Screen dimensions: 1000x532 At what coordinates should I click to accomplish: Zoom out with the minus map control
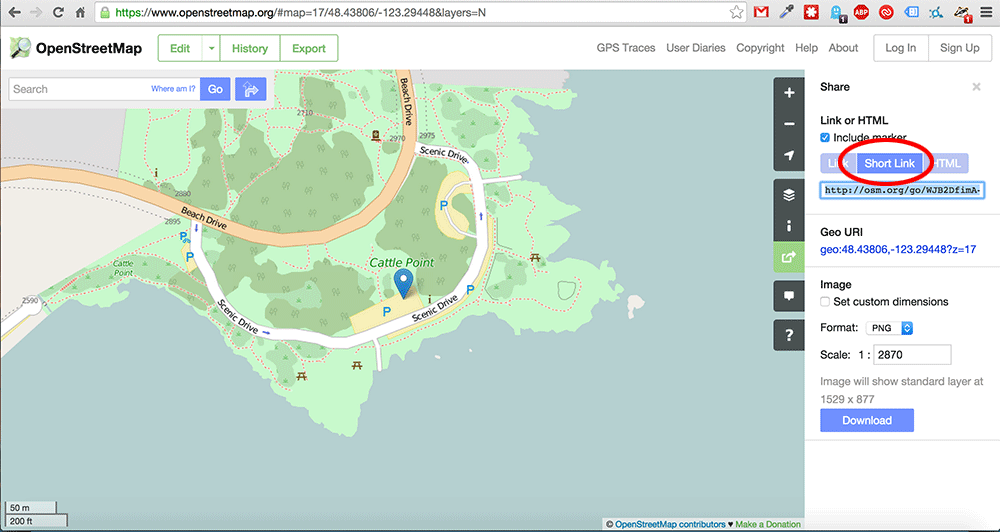click(x=789, y=124)
